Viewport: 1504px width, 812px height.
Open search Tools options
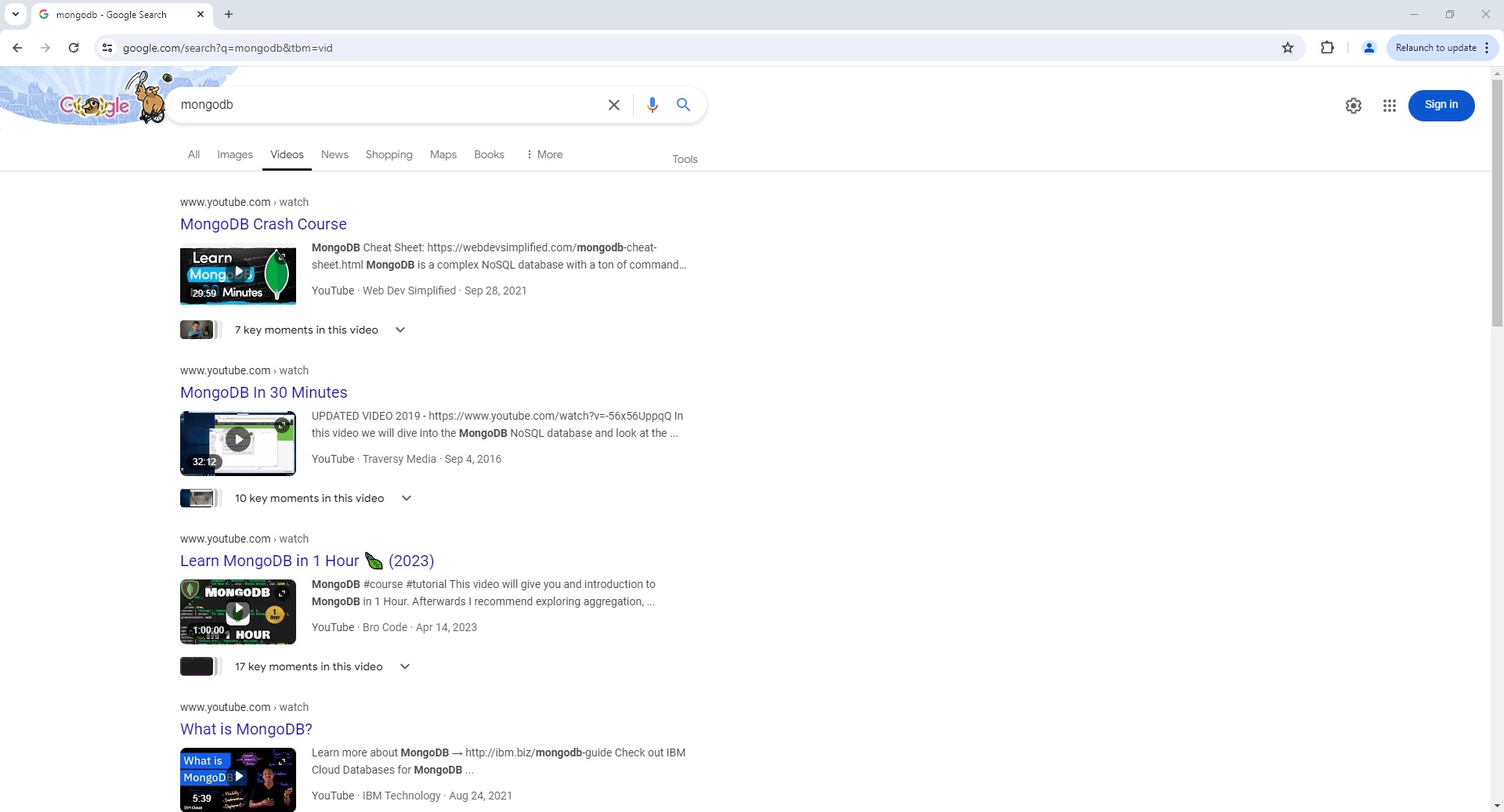click(685, 159)
